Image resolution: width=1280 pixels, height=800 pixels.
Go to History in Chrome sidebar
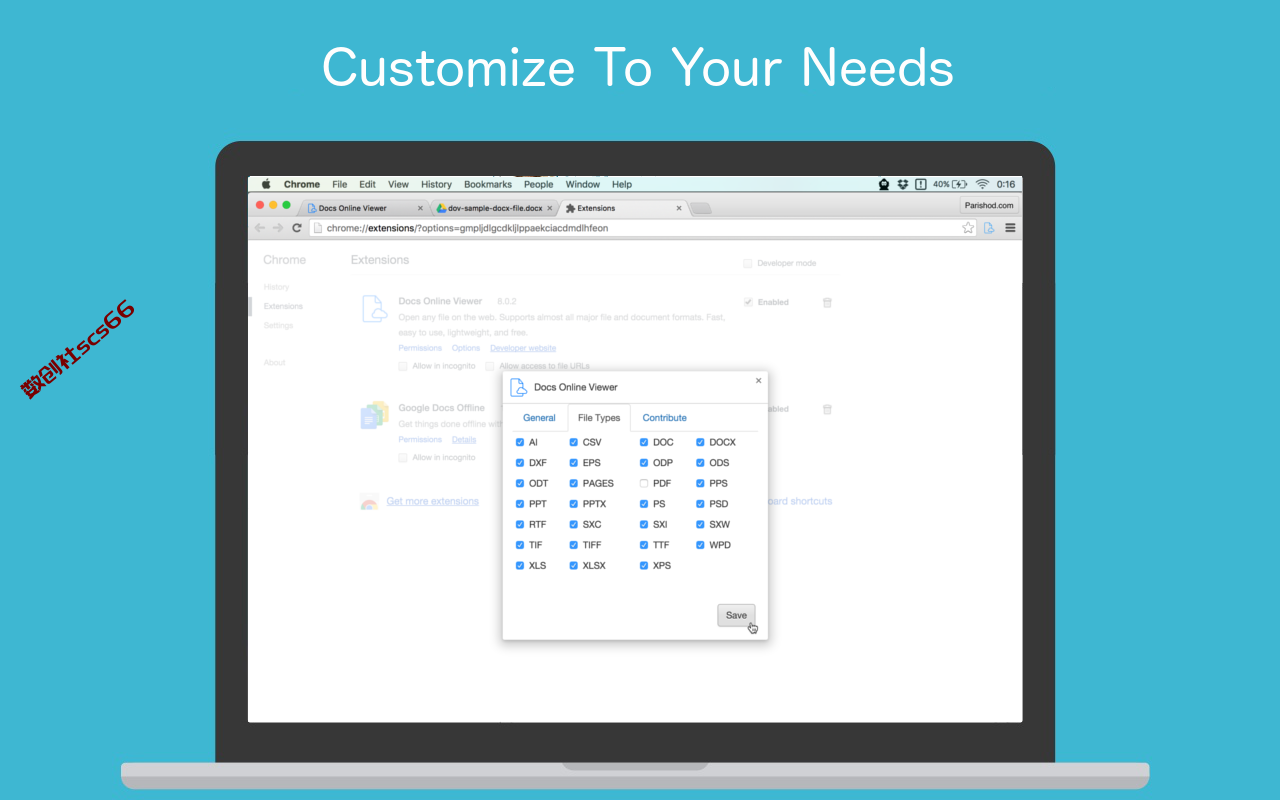click(276, 287)
